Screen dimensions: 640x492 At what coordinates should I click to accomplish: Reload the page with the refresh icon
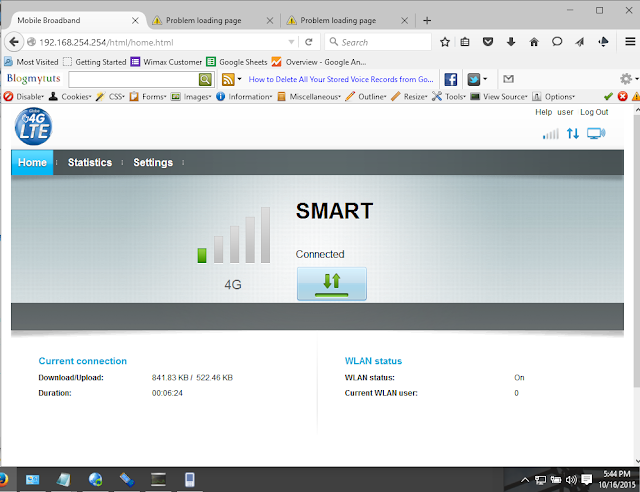pos(309,42)
